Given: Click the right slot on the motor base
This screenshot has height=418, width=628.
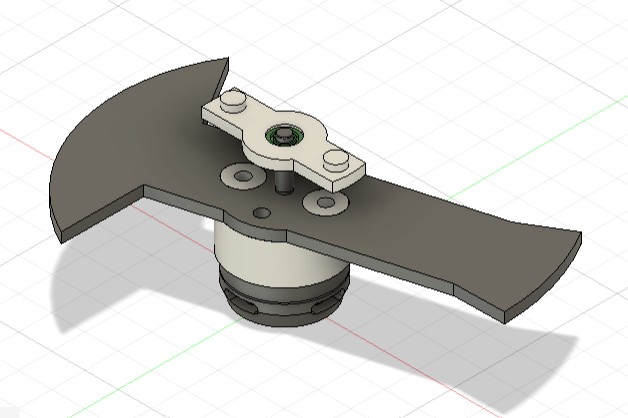Looking at the screenshot, I should [323, 308].
